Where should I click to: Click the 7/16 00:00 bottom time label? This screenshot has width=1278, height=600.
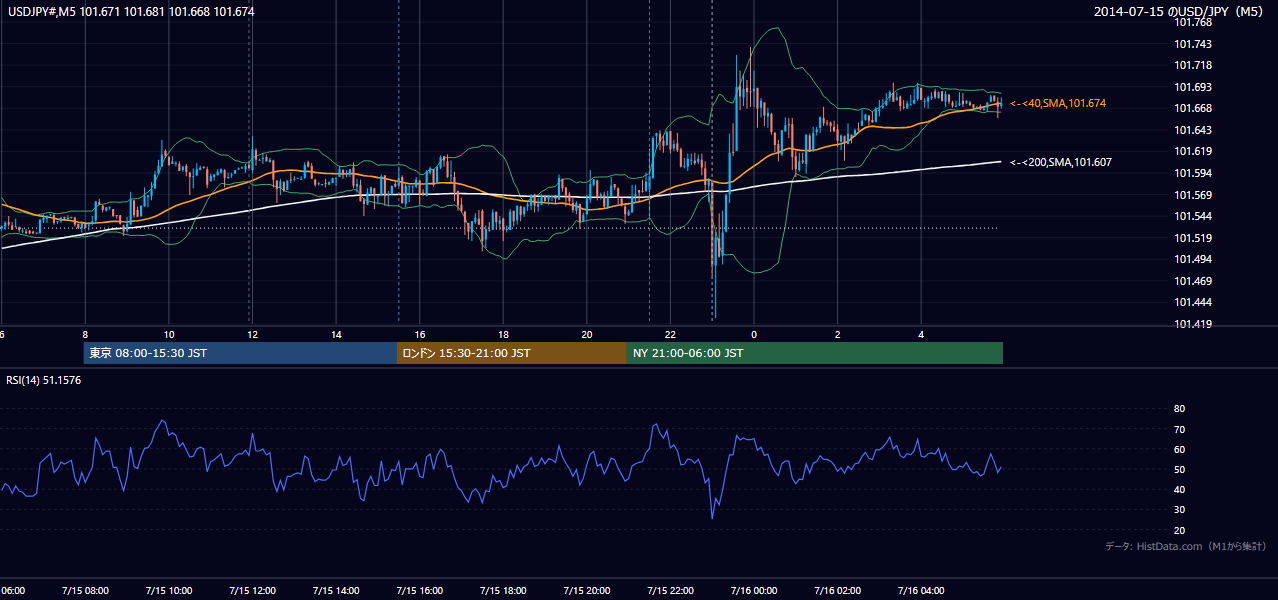[753, 591]
